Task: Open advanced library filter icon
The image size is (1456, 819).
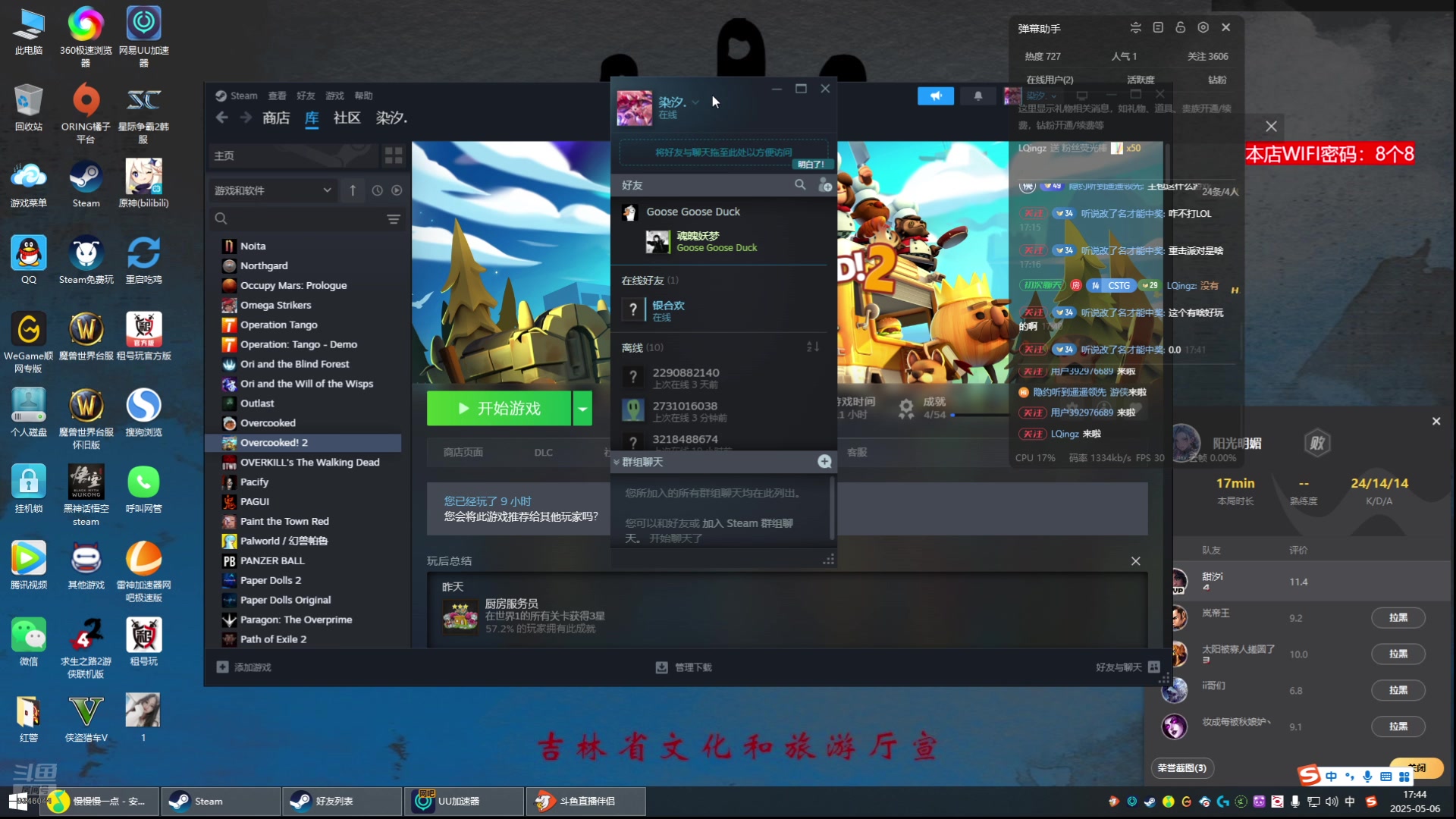Action: pyautogui.click(x=394, y=219)
